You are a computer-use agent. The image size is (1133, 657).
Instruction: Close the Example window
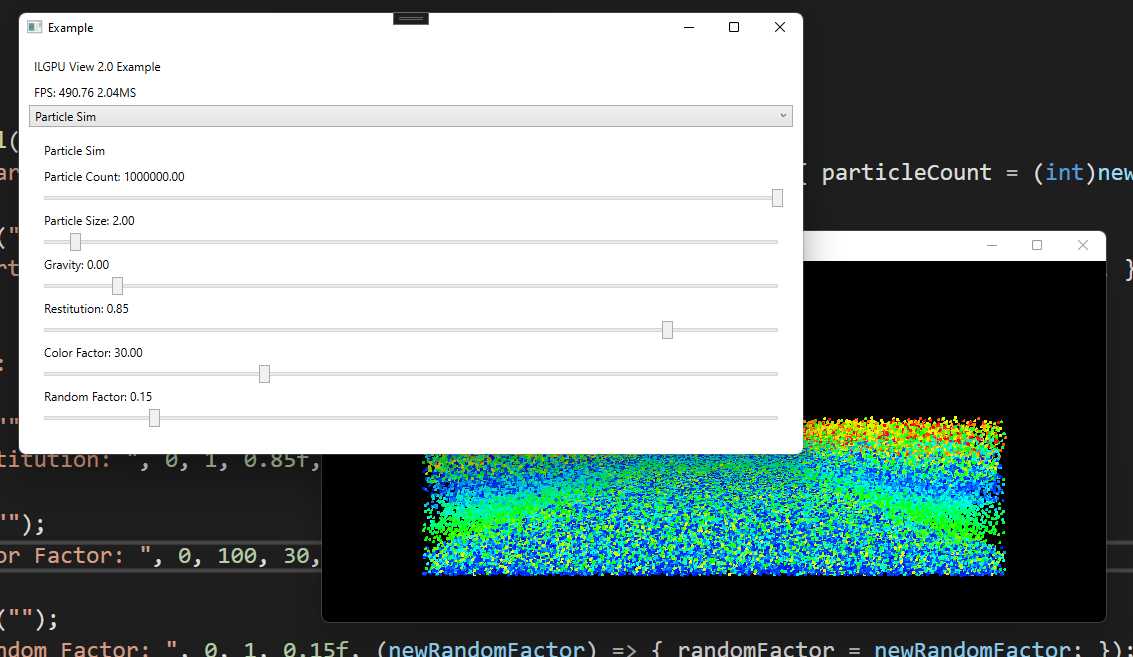tap(780, 27)
